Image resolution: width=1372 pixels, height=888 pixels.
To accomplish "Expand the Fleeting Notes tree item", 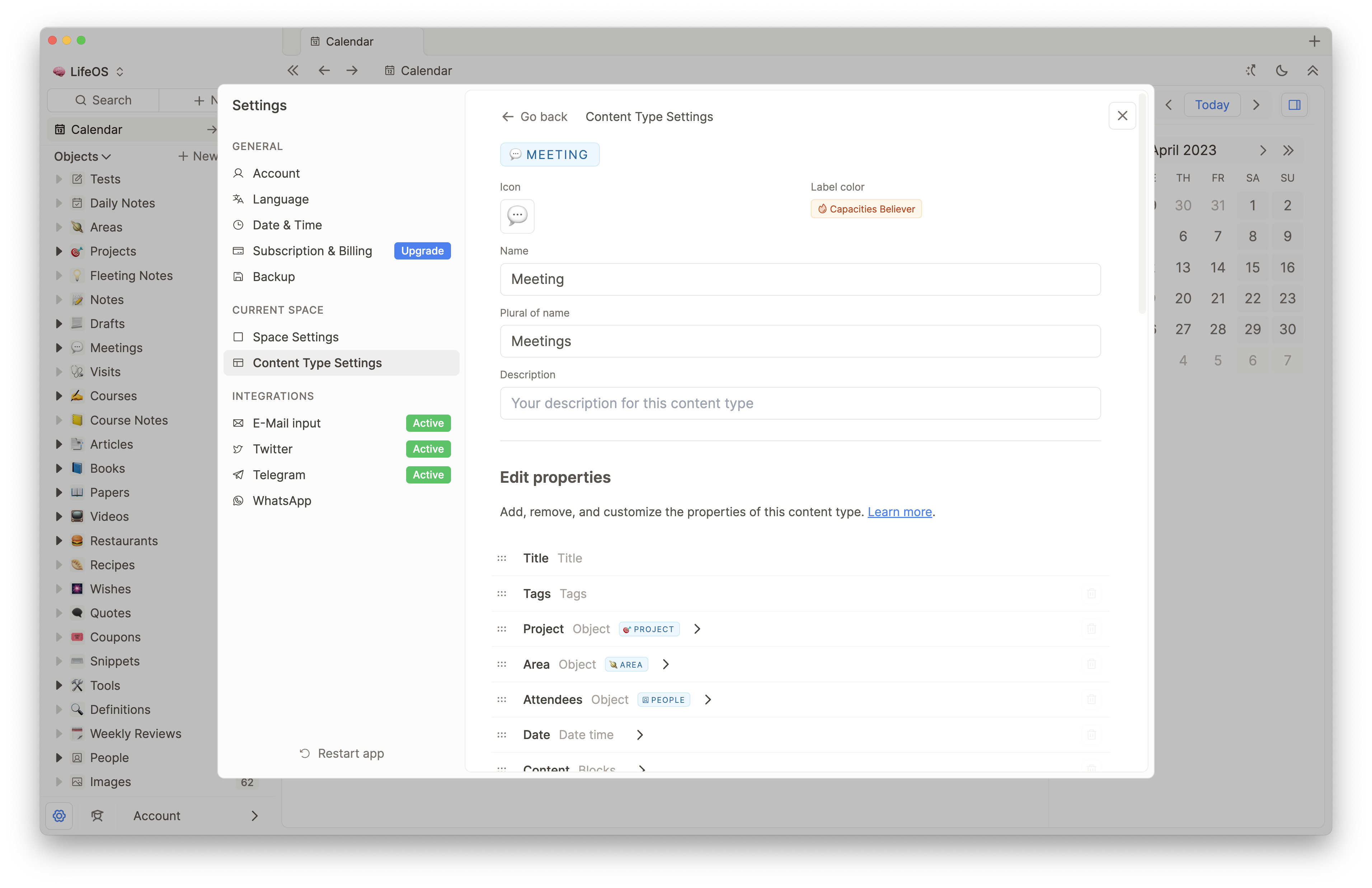I will pyautogui.click(x=59, y=275).
